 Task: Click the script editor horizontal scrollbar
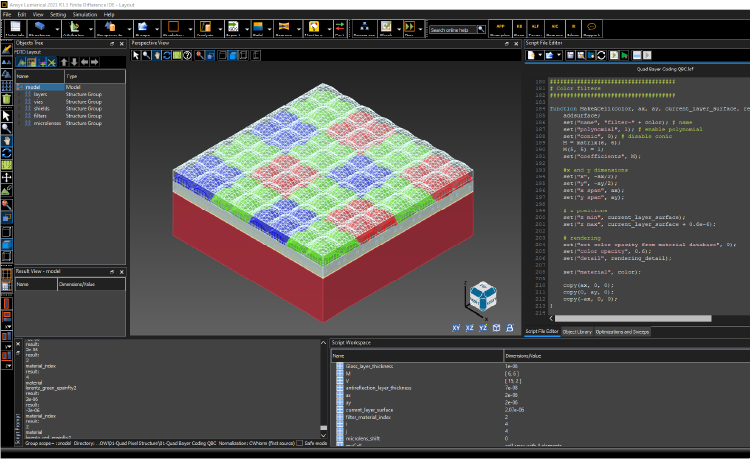(632, 318)
